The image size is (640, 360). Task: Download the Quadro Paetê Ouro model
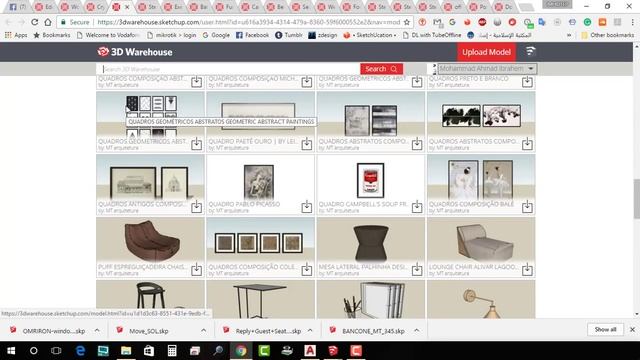point(307,144)
